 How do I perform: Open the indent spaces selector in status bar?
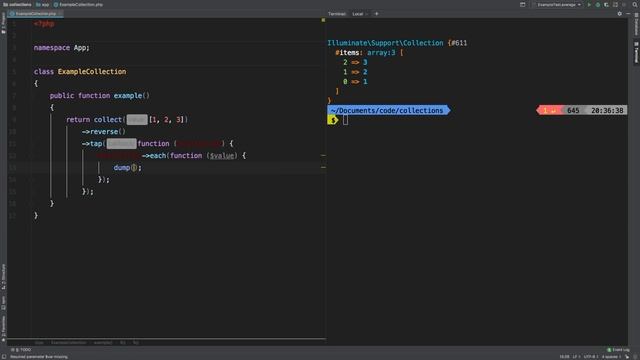[611, 357]
